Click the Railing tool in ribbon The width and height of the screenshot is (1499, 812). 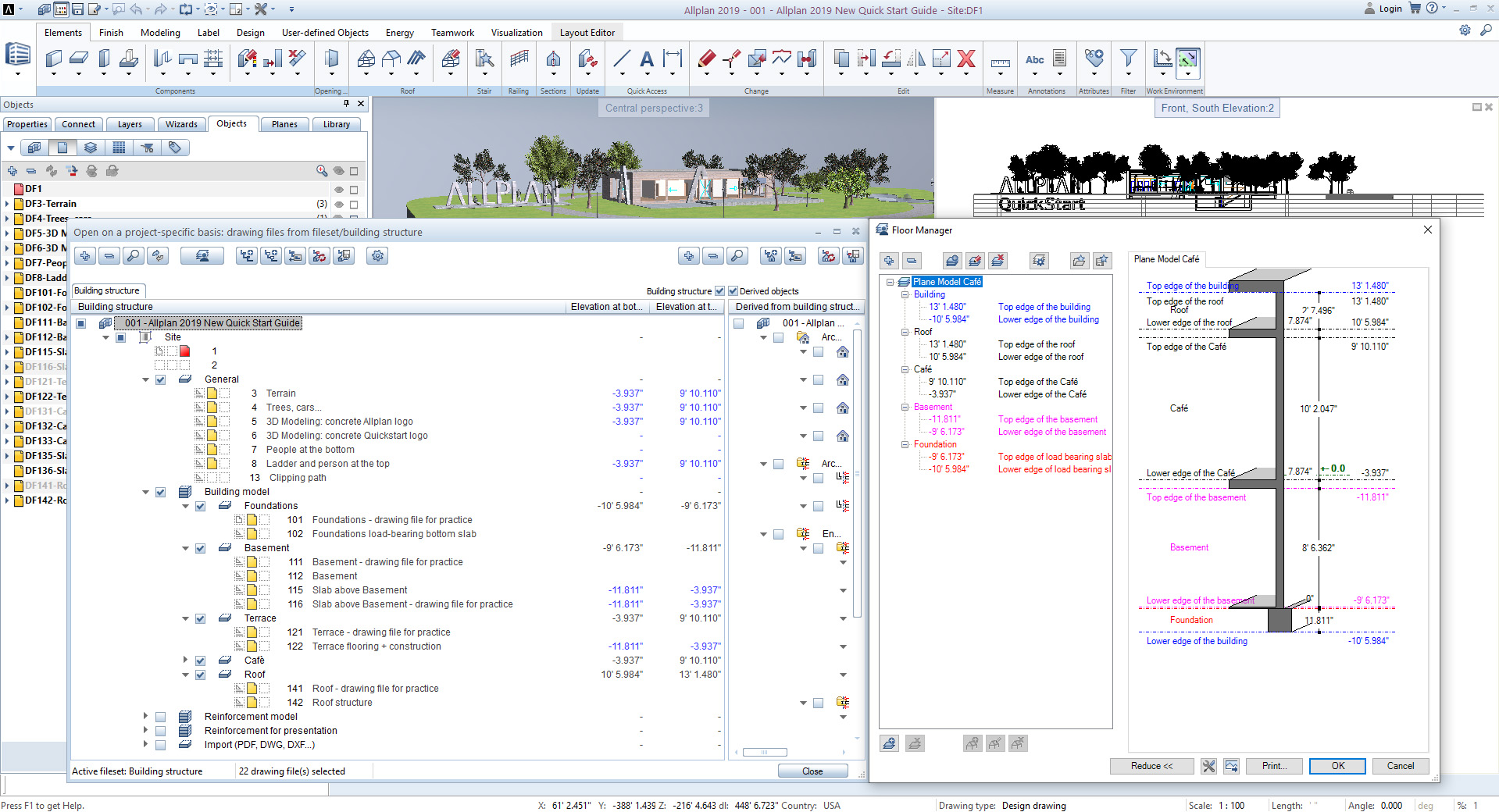[519, 59]
